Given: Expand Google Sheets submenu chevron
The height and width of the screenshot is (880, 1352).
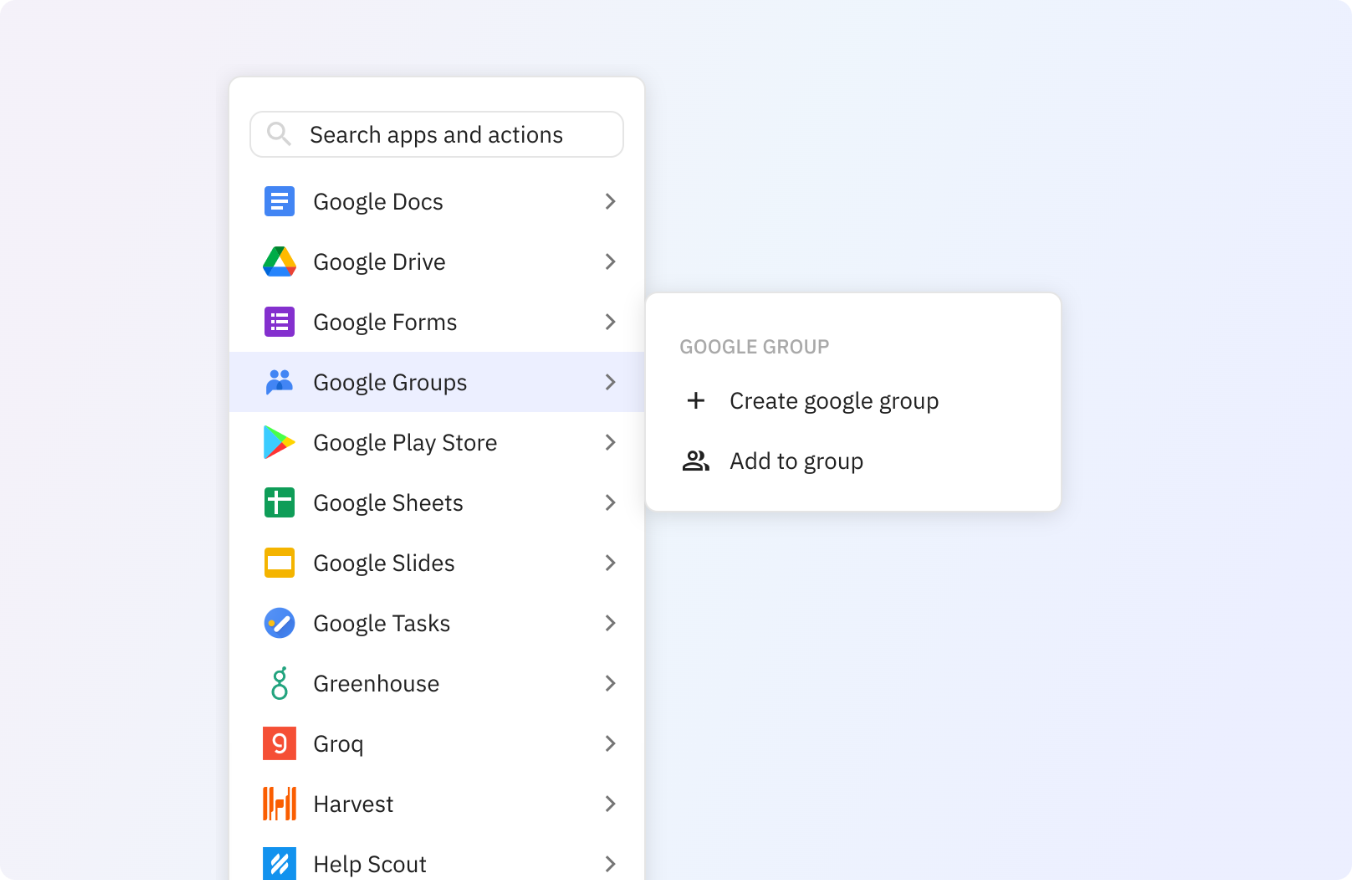Looking at the screenshot, I should tap(610, 503).
